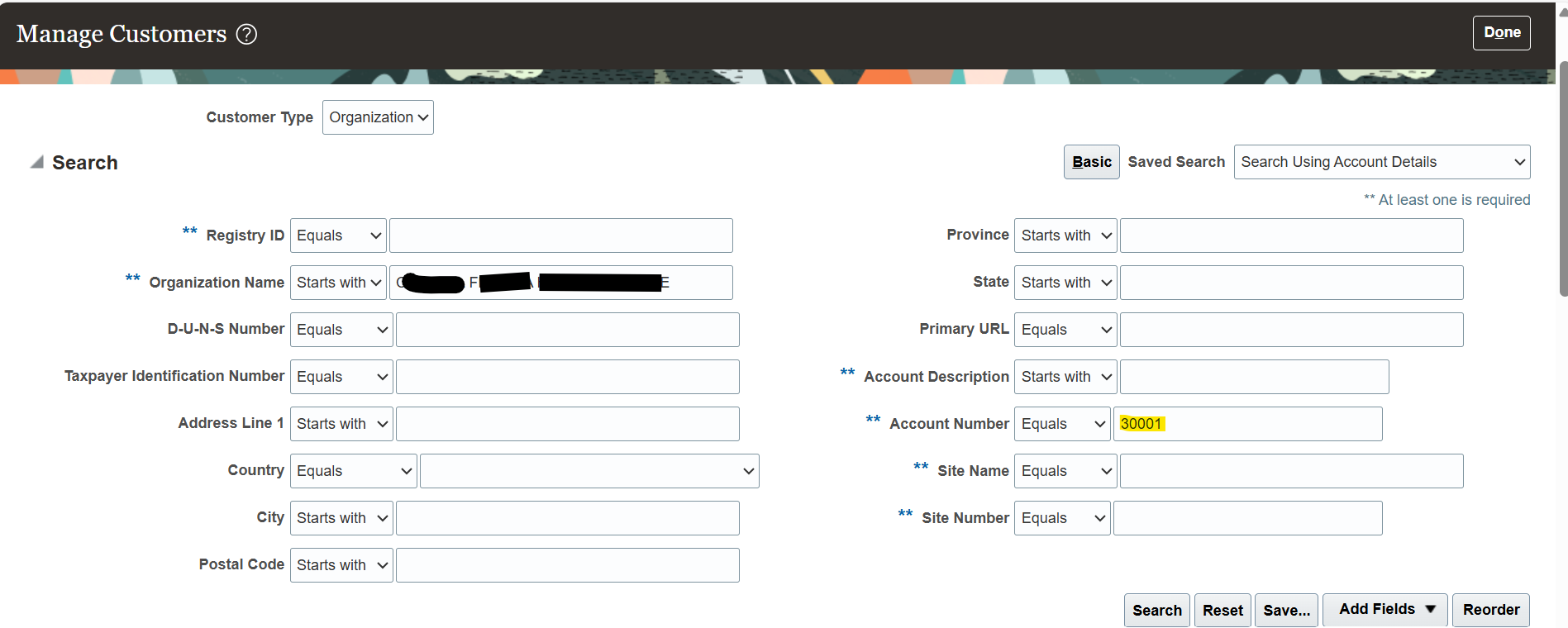Open the Account Number operator dropdown

pyautogui.click(x=1062, y=424)
